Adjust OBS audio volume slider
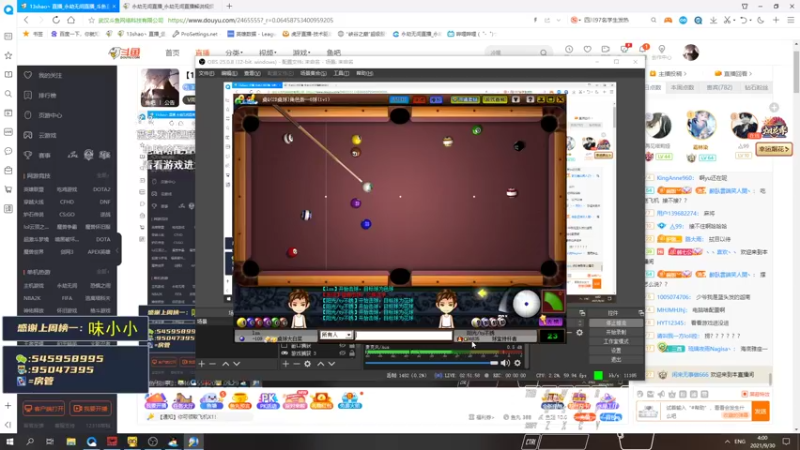This screenshot has width=800, height=450. pyautogui.click(x=432, y=363)
